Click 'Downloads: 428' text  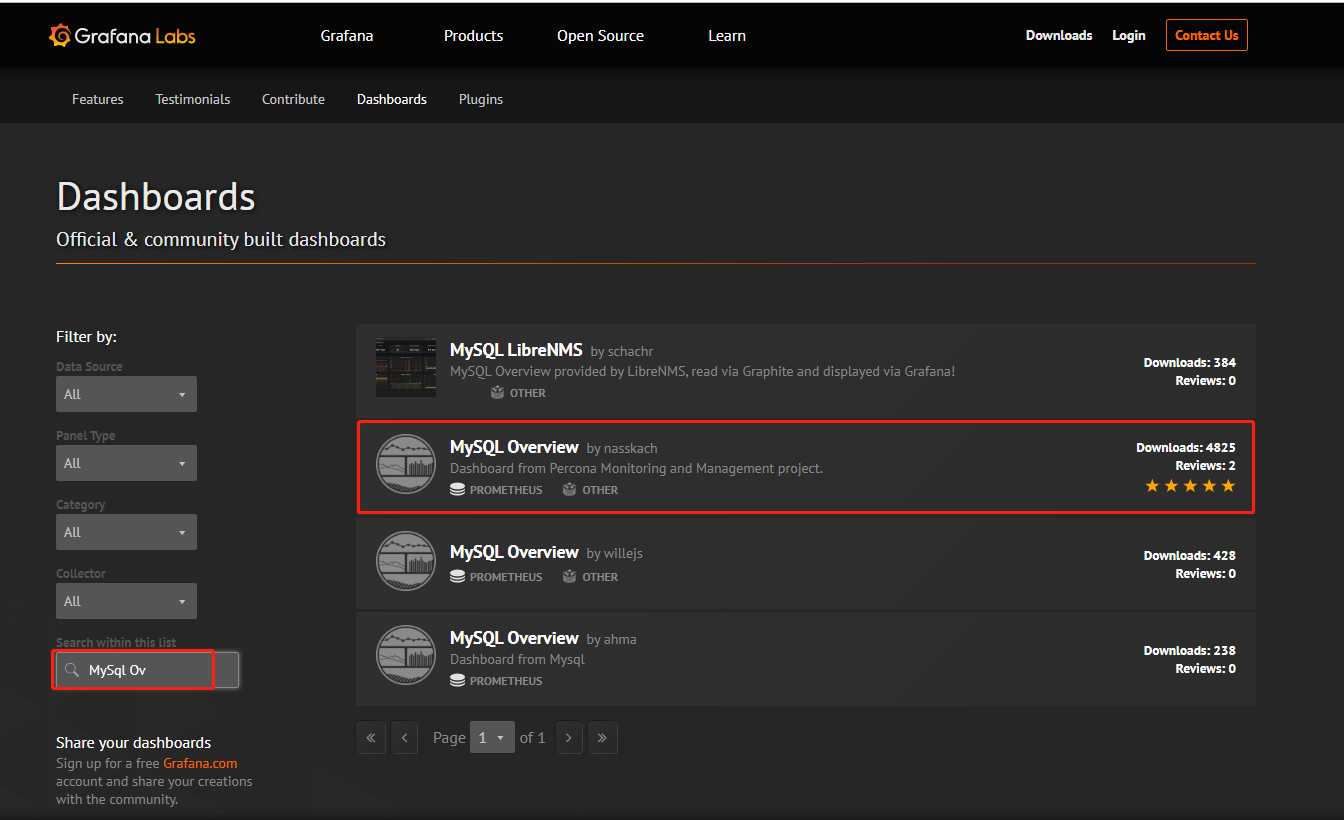pyautogui.click(x=1190, y=555)
